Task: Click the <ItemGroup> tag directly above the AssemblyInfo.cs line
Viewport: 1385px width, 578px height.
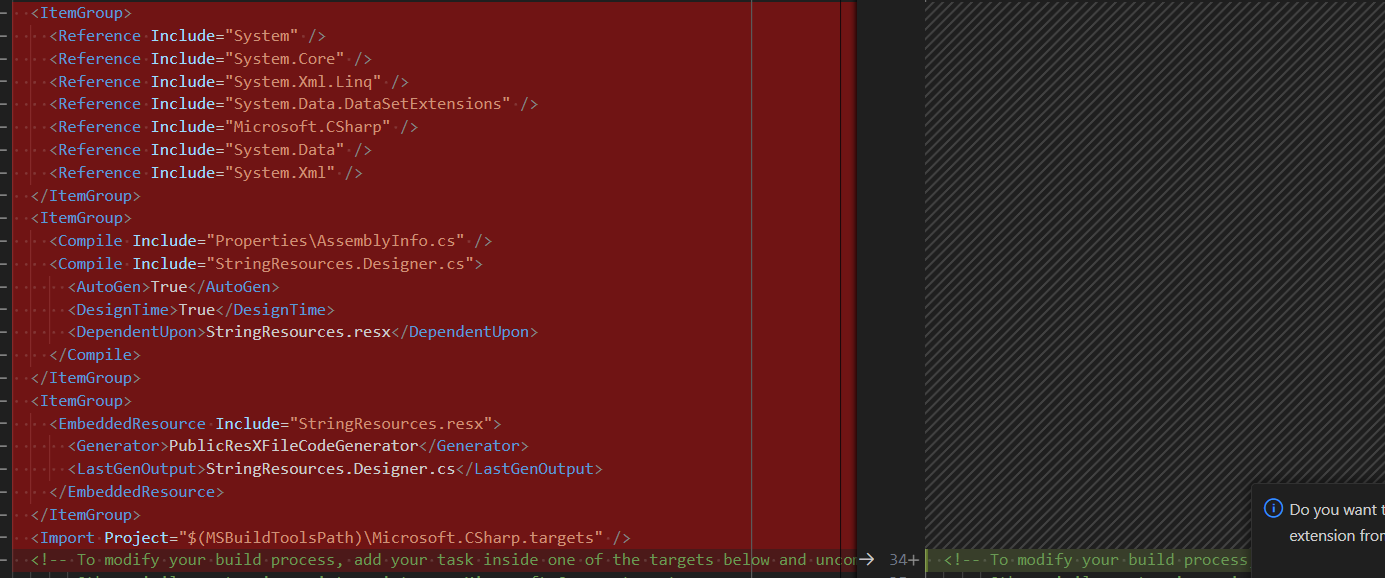Action: coord(81,218)
